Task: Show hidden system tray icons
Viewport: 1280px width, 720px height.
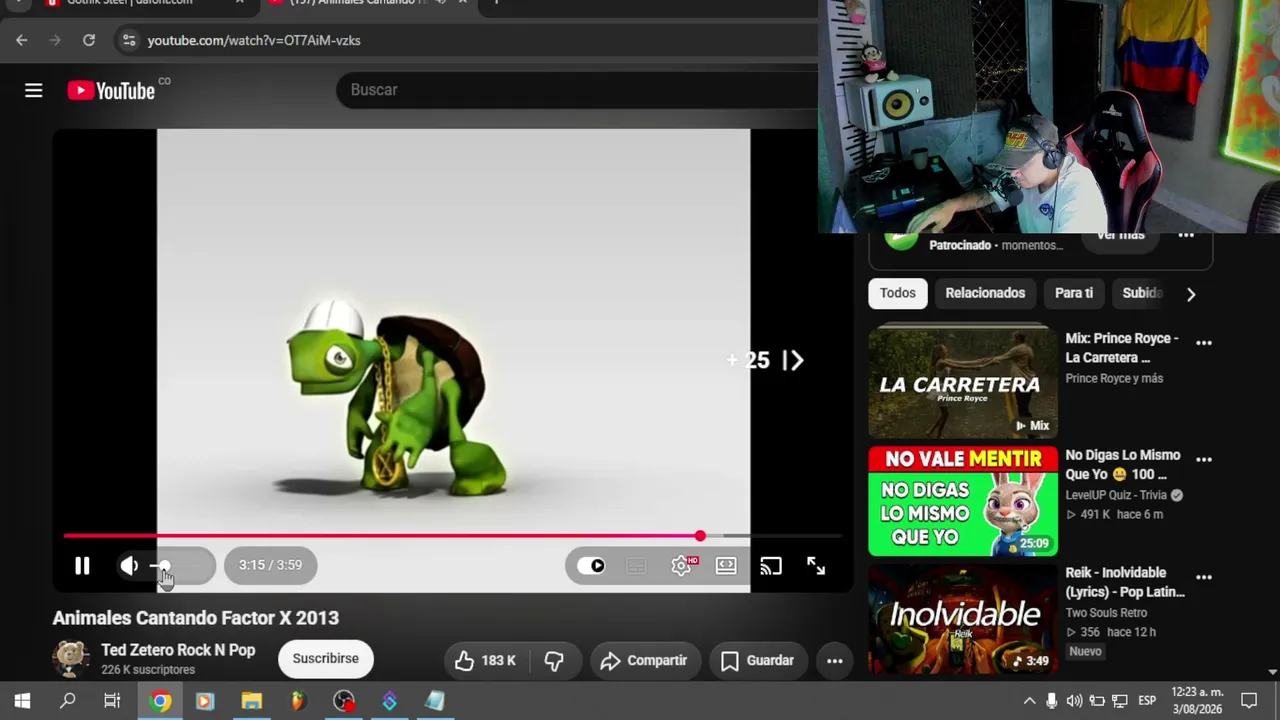Action: click(x=1029, y=701)
